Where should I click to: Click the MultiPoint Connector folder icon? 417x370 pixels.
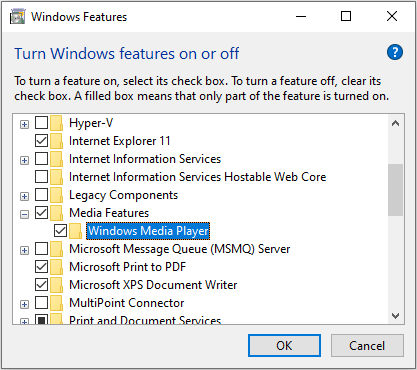point(57,303)
